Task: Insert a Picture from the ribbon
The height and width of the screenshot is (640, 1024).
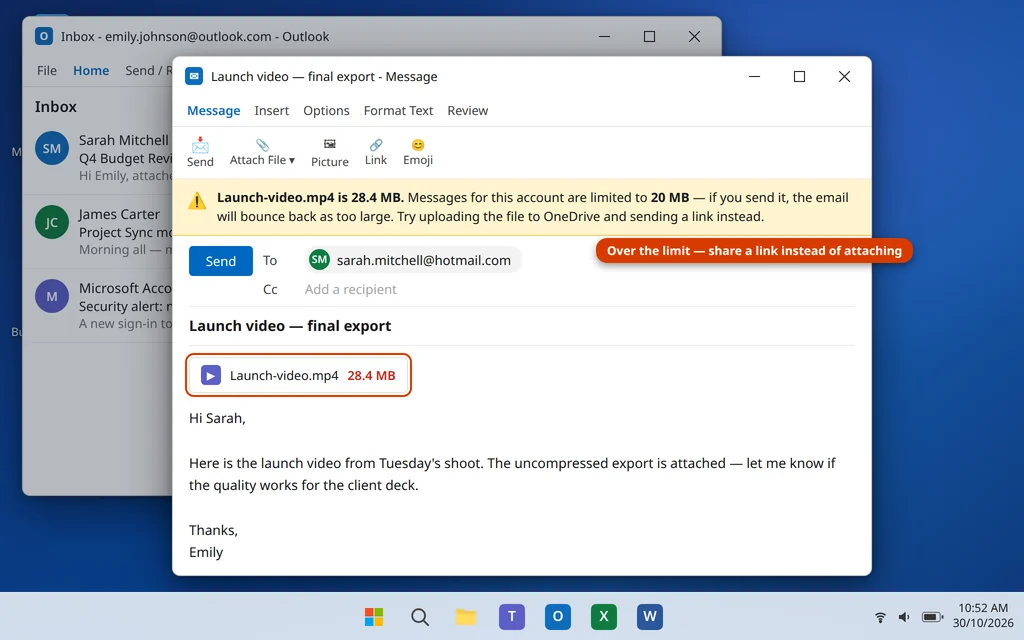Action: pos(329,152)
